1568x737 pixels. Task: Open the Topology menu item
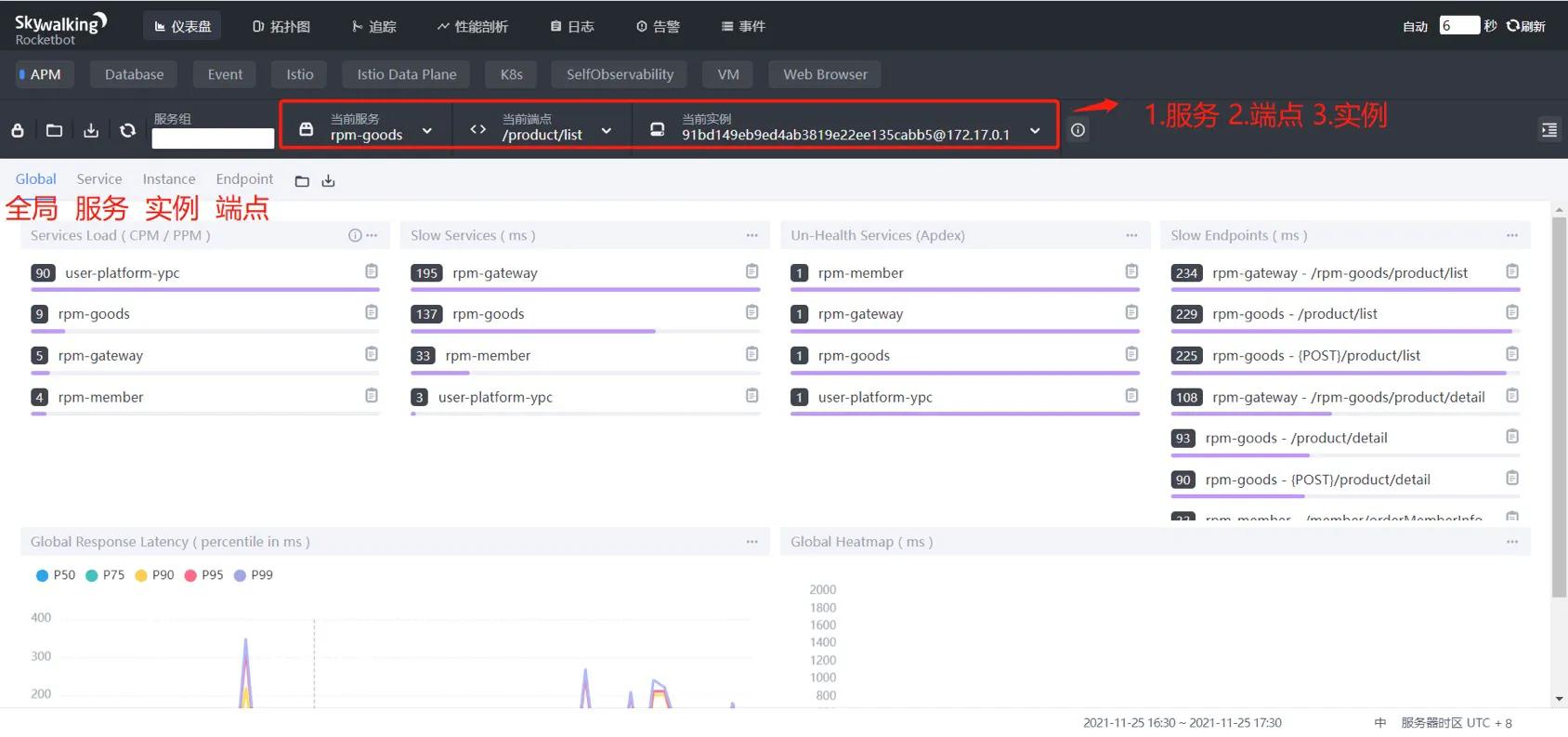point(281,26)
